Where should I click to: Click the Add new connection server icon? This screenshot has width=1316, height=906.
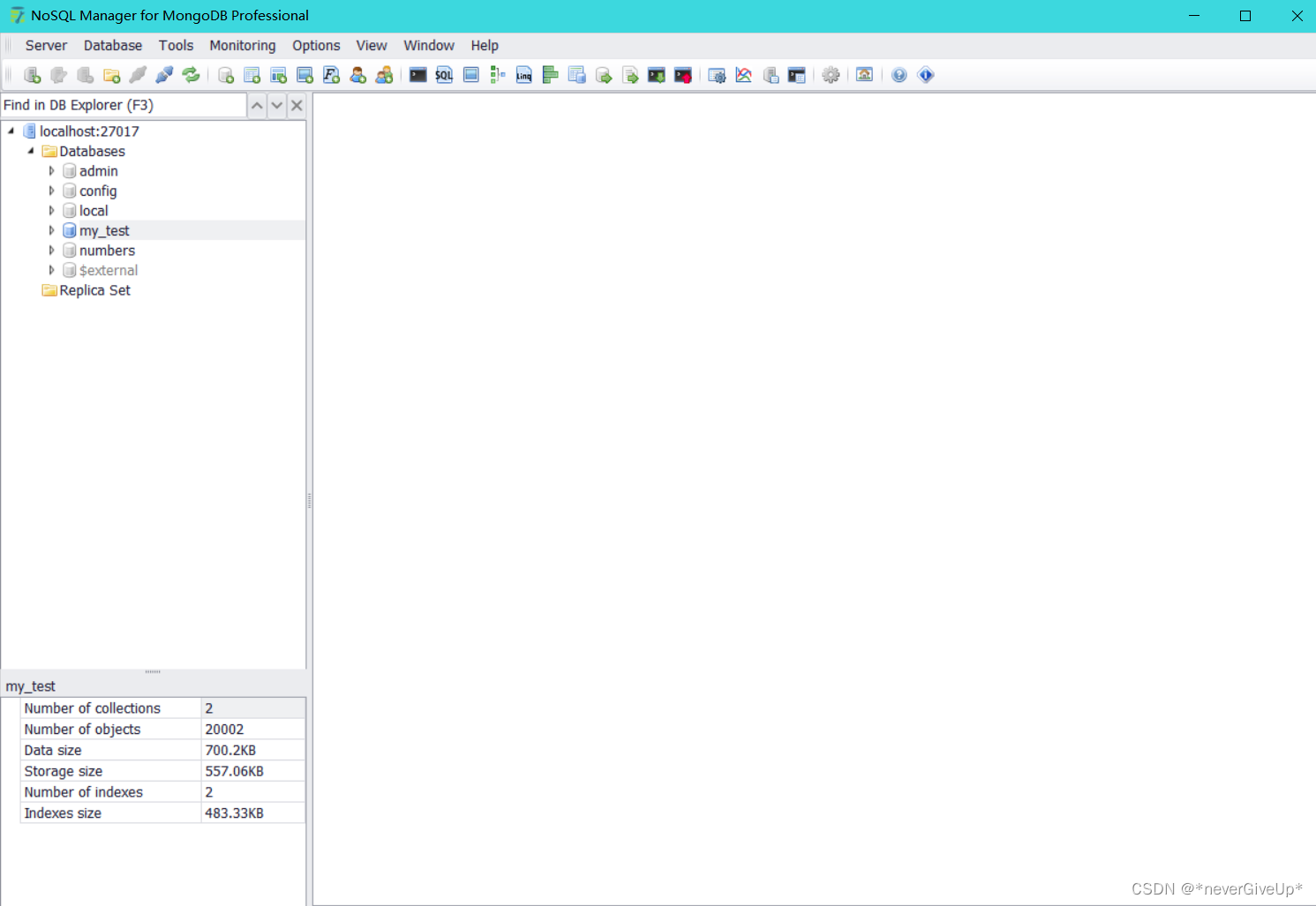[x=33, y=75]
